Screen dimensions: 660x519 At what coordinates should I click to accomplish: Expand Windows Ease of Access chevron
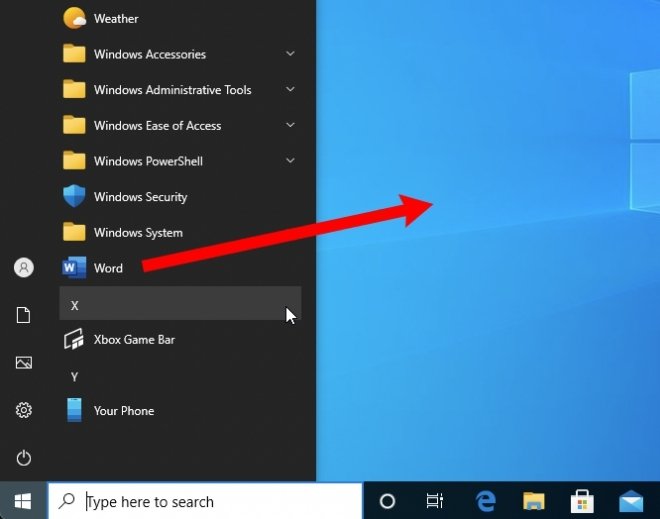290,125
